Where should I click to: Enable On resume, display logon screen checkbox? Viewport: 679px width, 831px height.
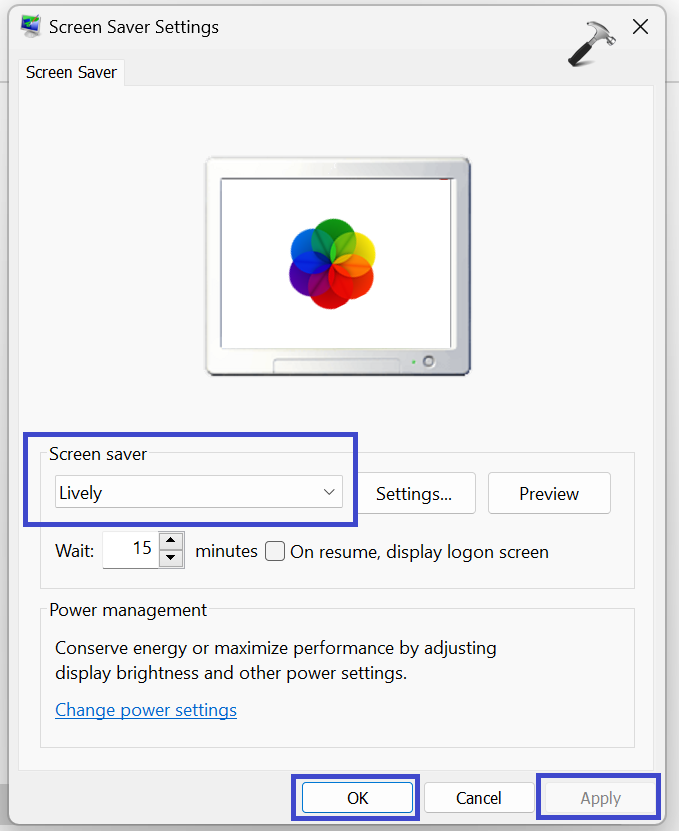click(x=275, y=551)
